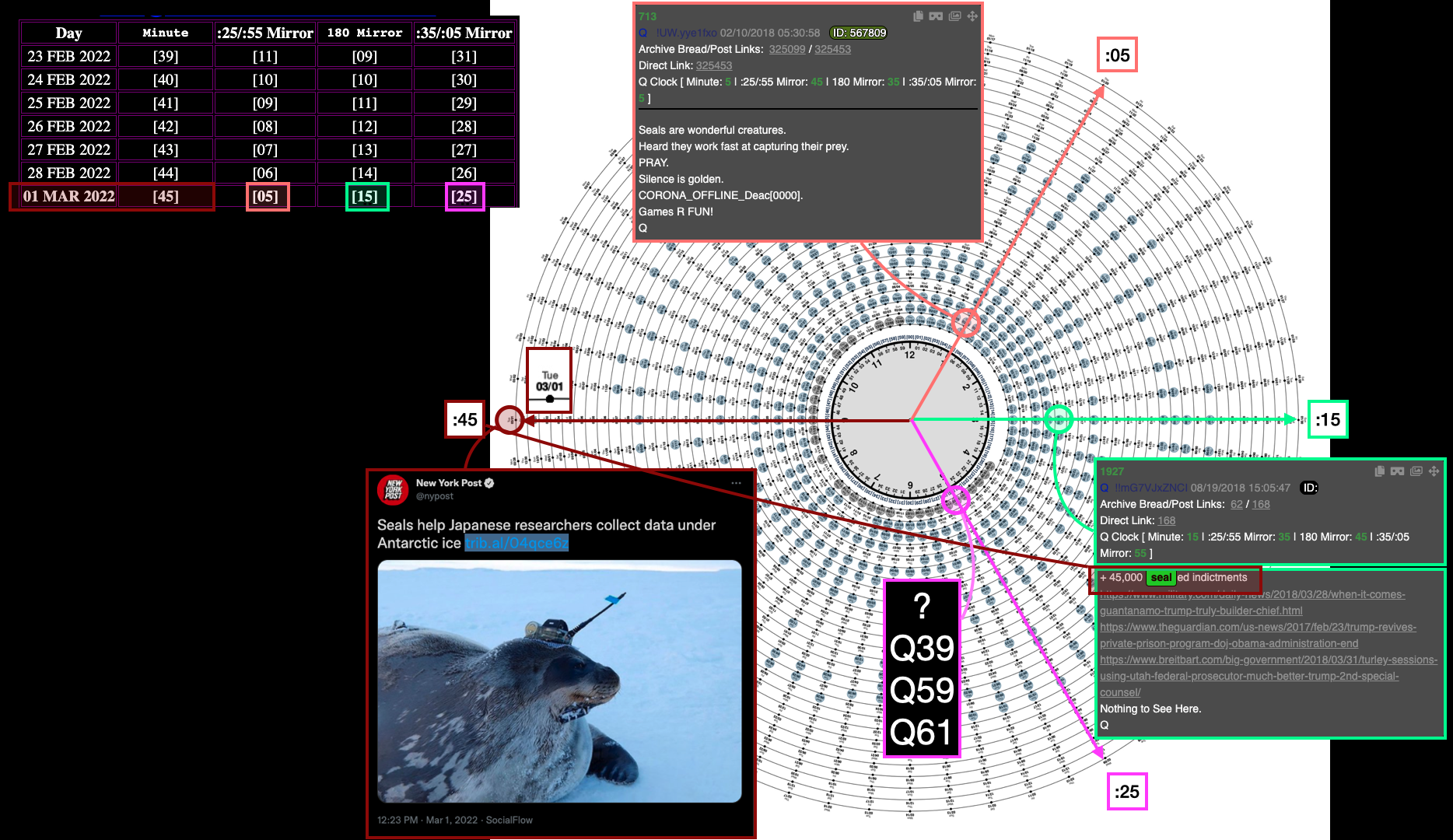Click the move arrows icon on post 713
1453x840 pixels.
[x=972, y=16]
